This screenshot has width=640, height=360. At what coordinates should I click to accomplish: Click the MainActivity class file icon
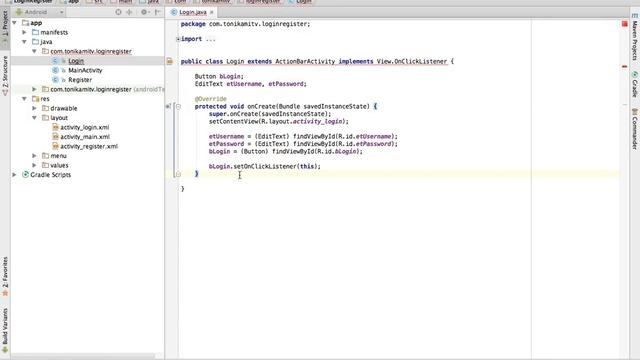(x=56, y=70)
